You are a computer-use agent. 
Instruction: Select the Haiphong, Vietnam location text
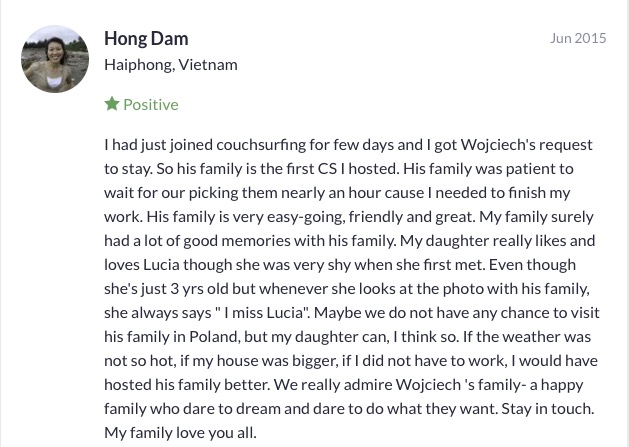(171, 65)
